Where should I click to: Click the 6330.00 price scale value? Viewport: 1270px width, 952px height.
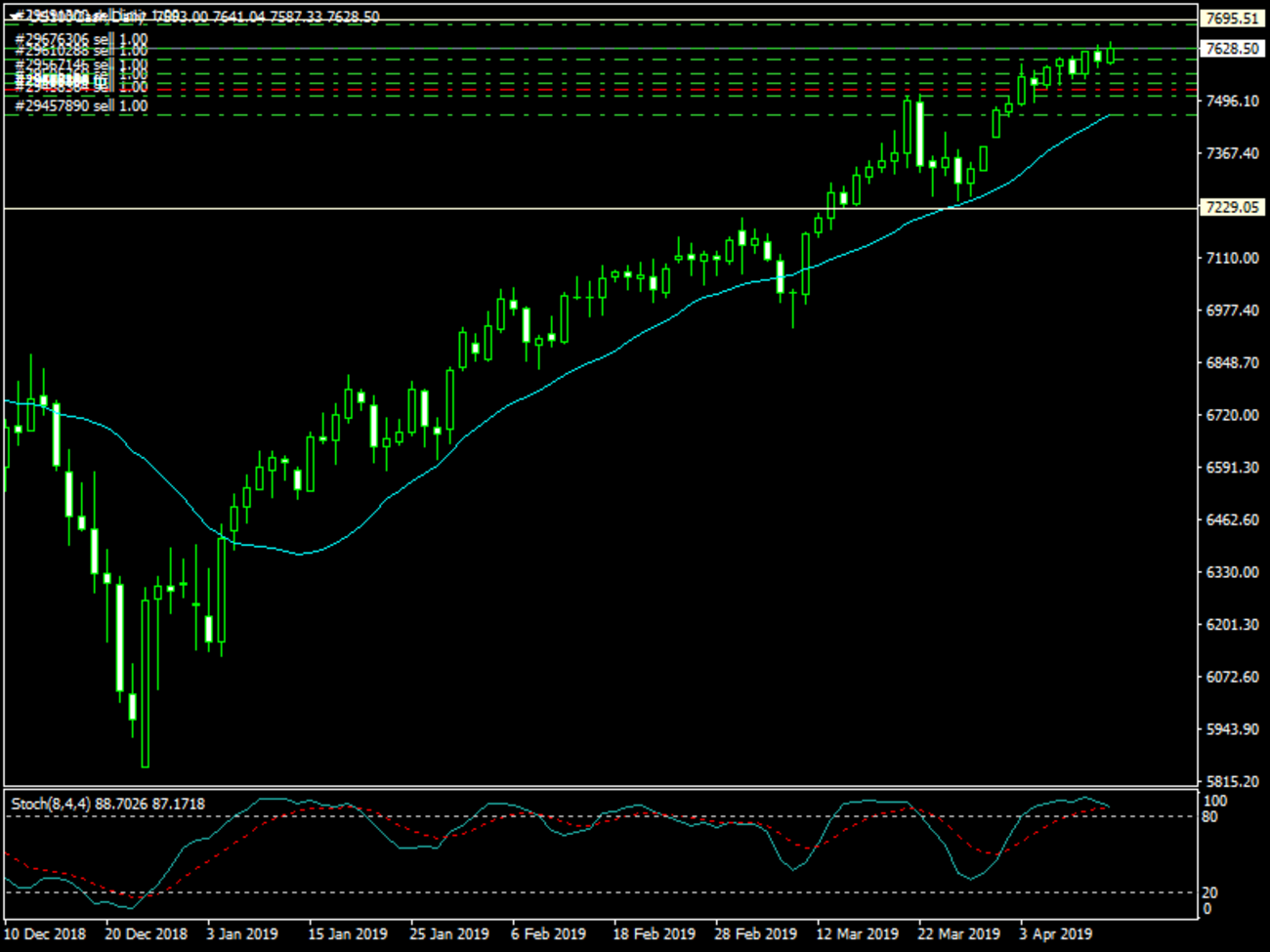click(x=1233, y=572)
